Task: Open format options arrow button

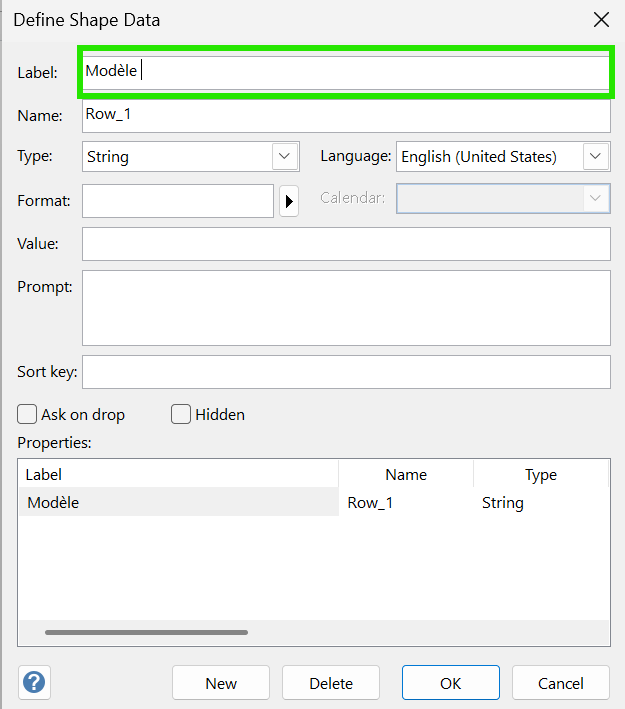Action: 289,201
